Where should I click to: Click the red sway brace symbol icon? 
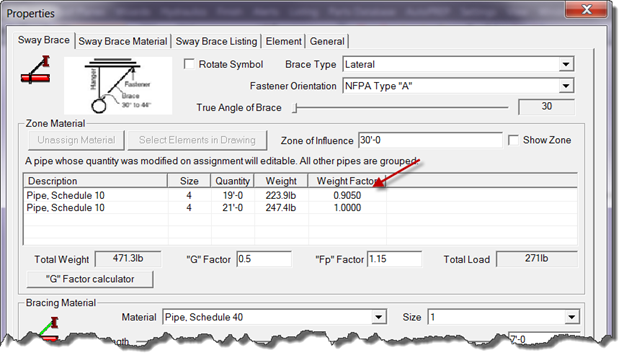[36, 70]
